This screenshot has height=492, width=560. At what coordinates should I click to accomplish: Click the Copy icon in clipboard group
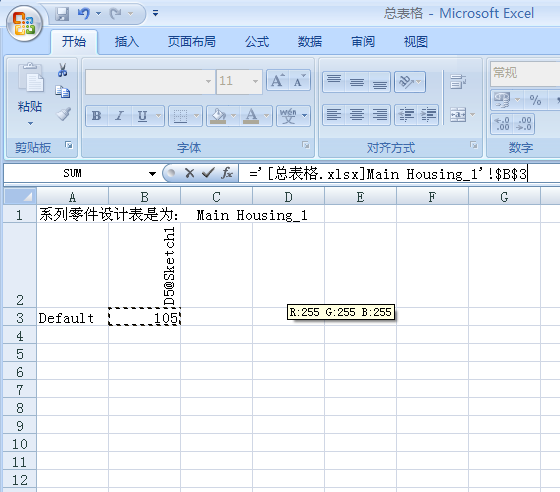click(x=63, y=92)
